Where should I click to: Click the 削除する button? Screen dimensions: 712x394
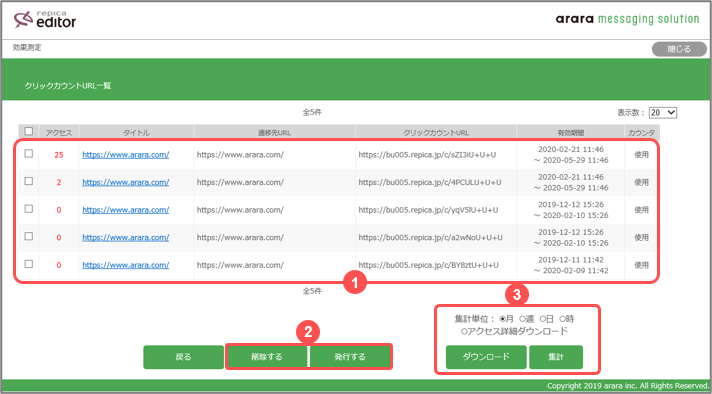pyautogui.click(x=267, y=357)
